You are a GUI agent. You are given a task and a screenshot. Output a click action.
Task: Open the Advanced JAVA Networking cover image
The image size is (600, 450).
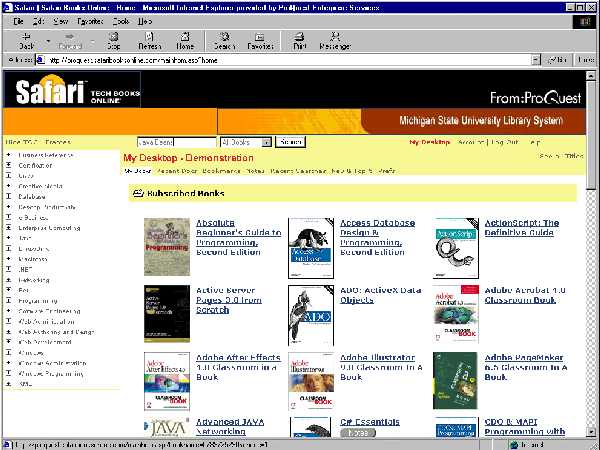167,427
